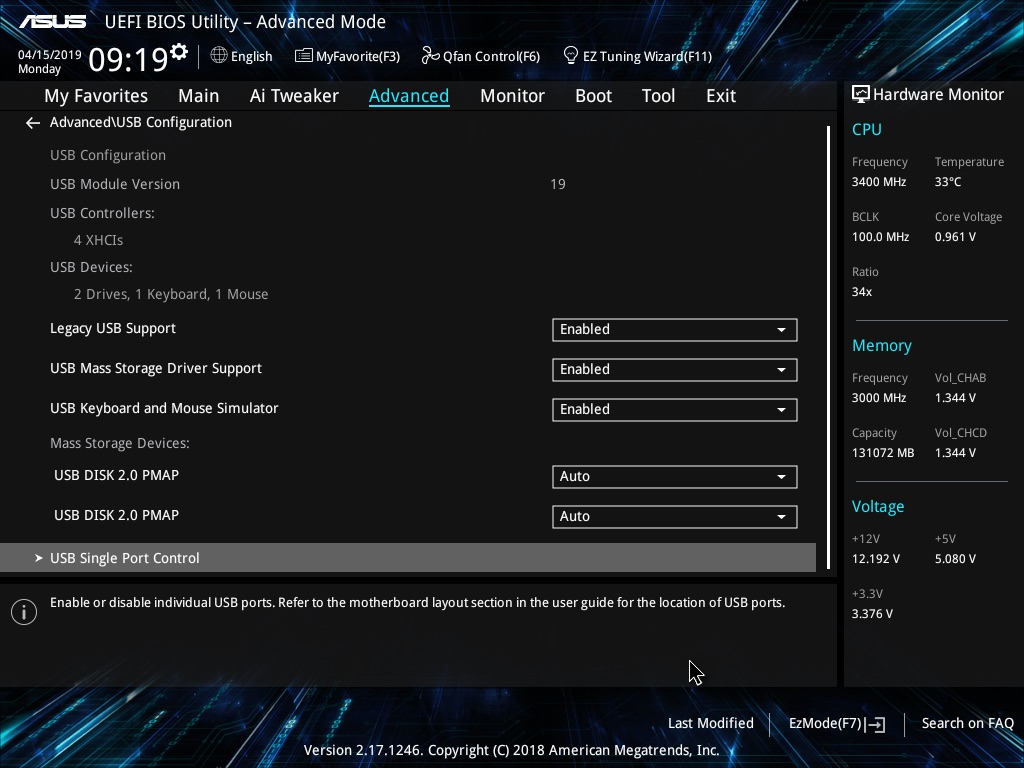1024x768 pixels.
Task: Click USB Mass Storage Driver Support label
Action: coord(156,368)
